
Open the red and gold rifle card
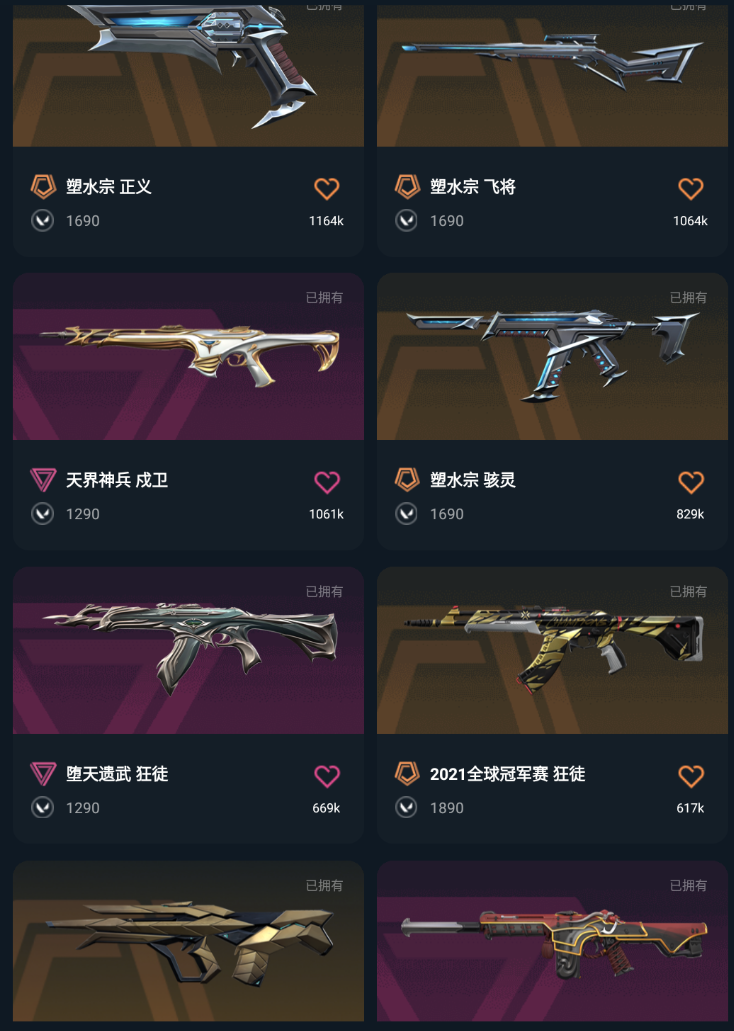552,942
